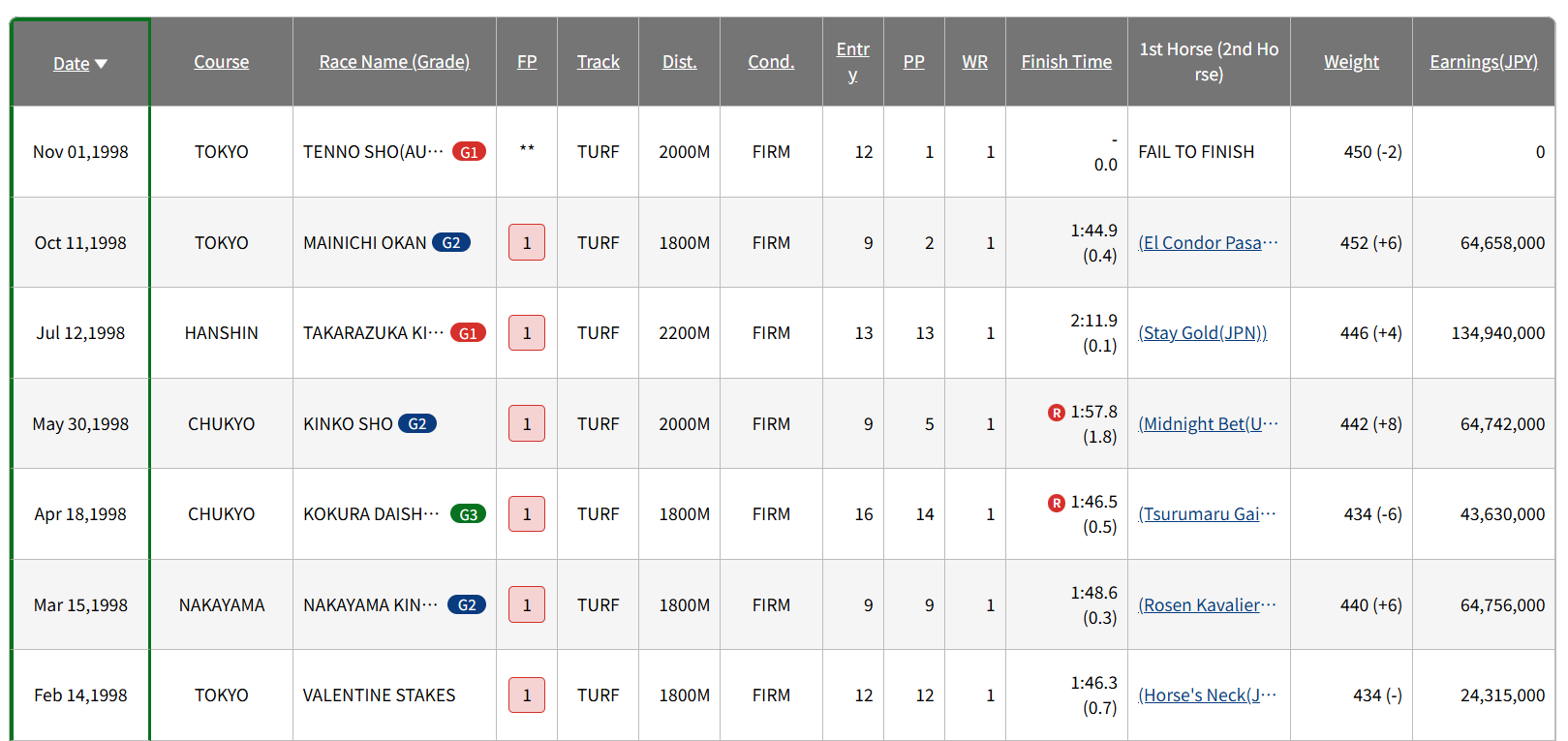Click 1st place badge for Kokura Daishoten
Screen dimensions: 1568x741
click(x=527, y=514)
